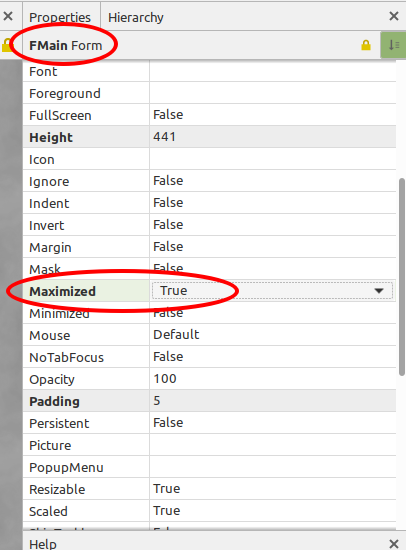Click the X icon left of the Properties tab

pos(8,16)
